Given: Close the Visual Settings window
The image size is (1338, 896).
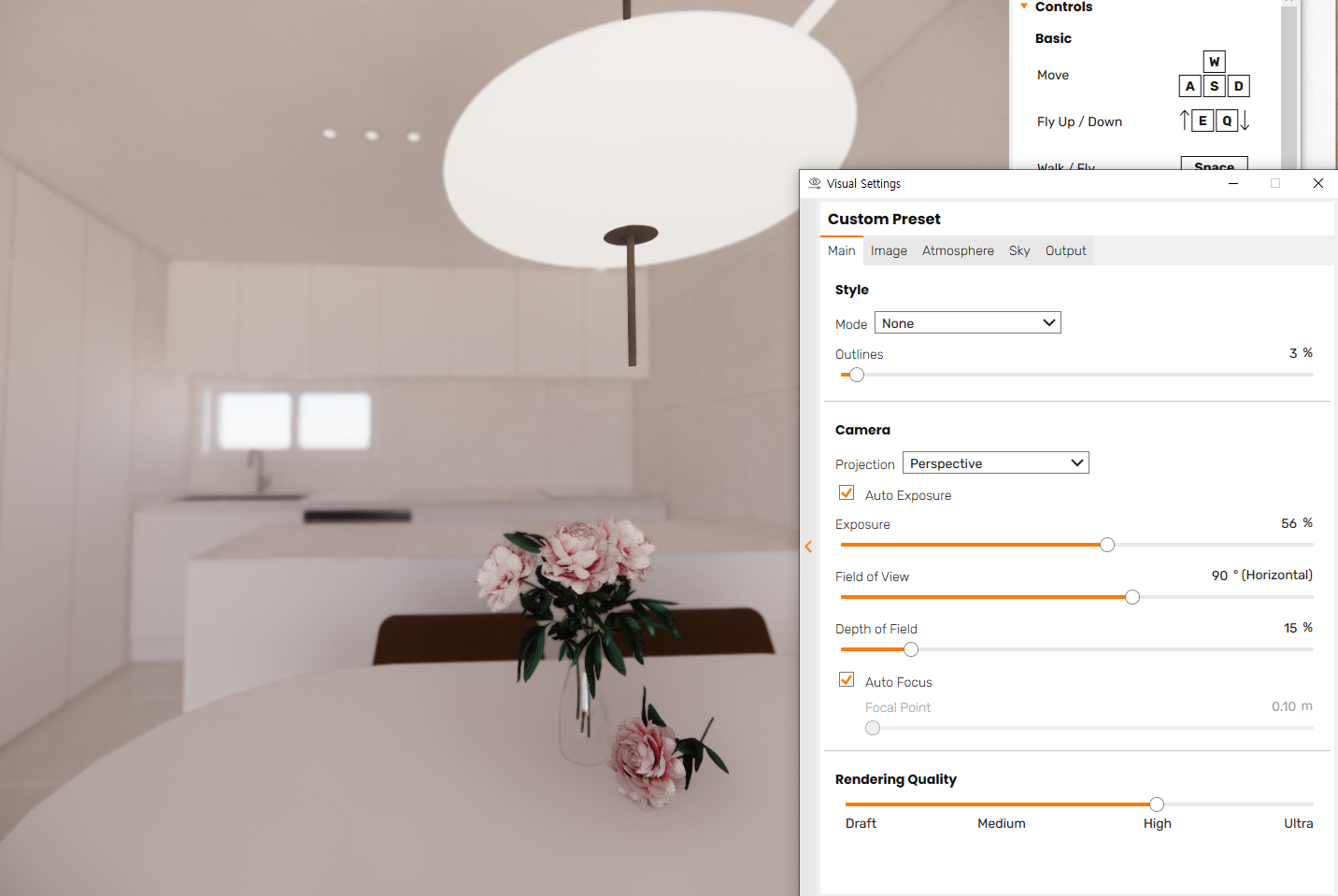Looking at the screenshot, I should coord(1318,183).
